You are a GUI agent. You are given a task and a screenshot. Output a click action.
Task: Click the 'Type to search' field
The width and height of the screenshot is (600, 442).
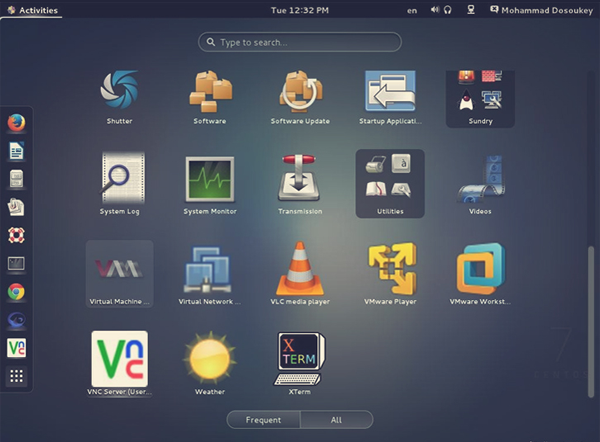pyautogui.click(x=300, y=42)
